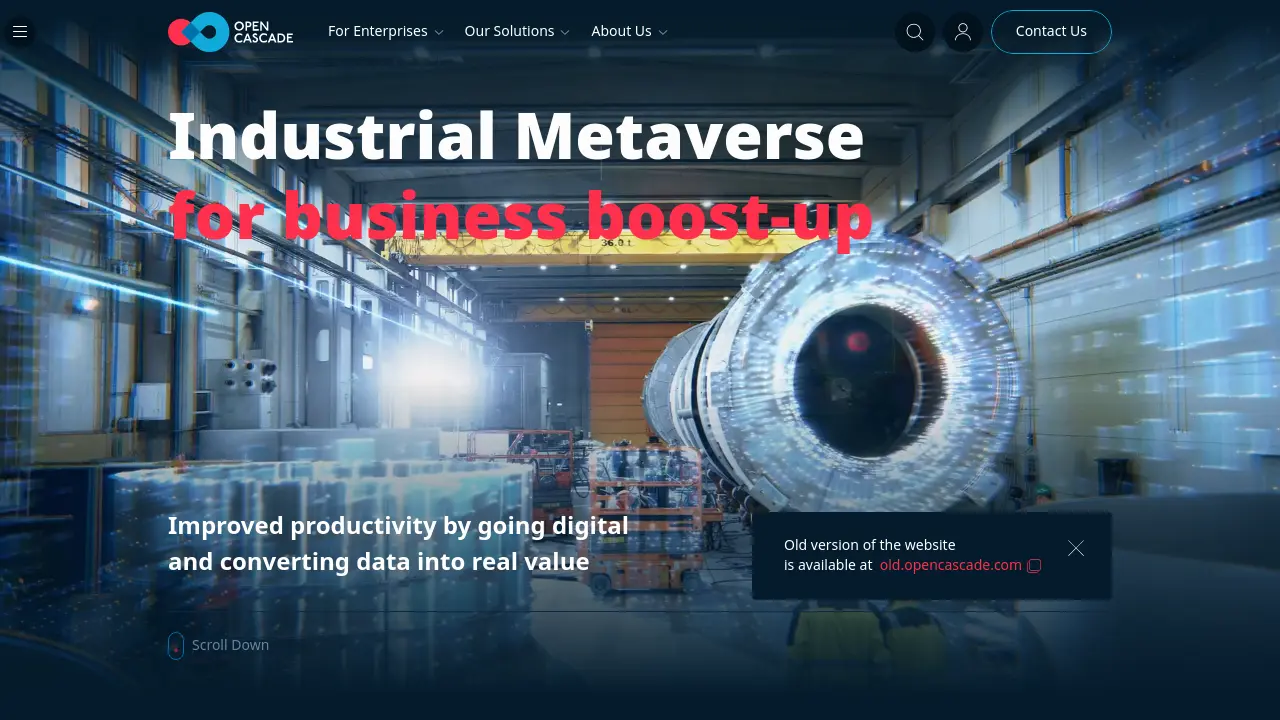Expand the For Enterprises menu
The width and height of the screenshot is (1280, 720).
tap(385, 32)
